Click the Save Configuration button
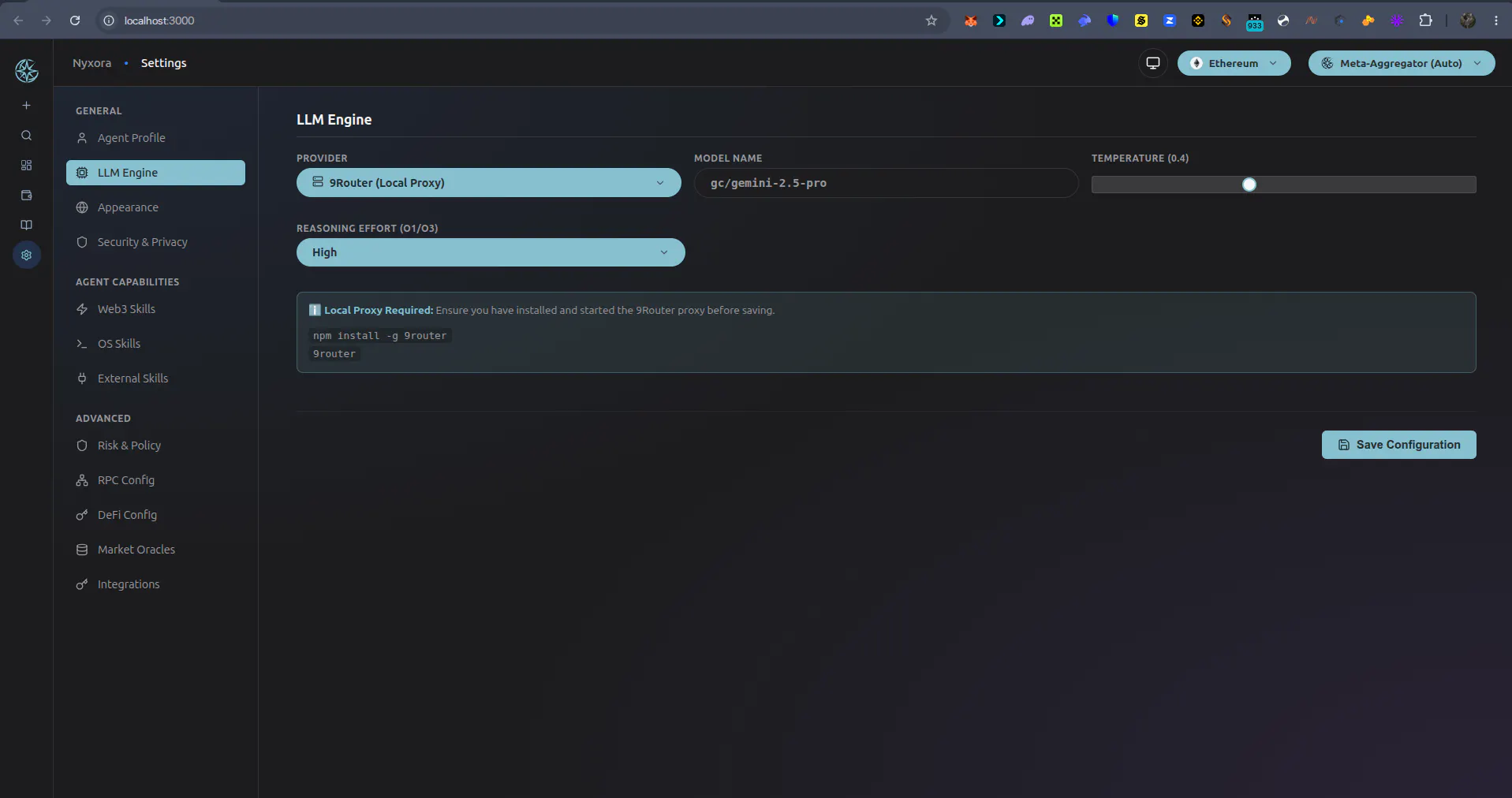 coord(1398,445)
